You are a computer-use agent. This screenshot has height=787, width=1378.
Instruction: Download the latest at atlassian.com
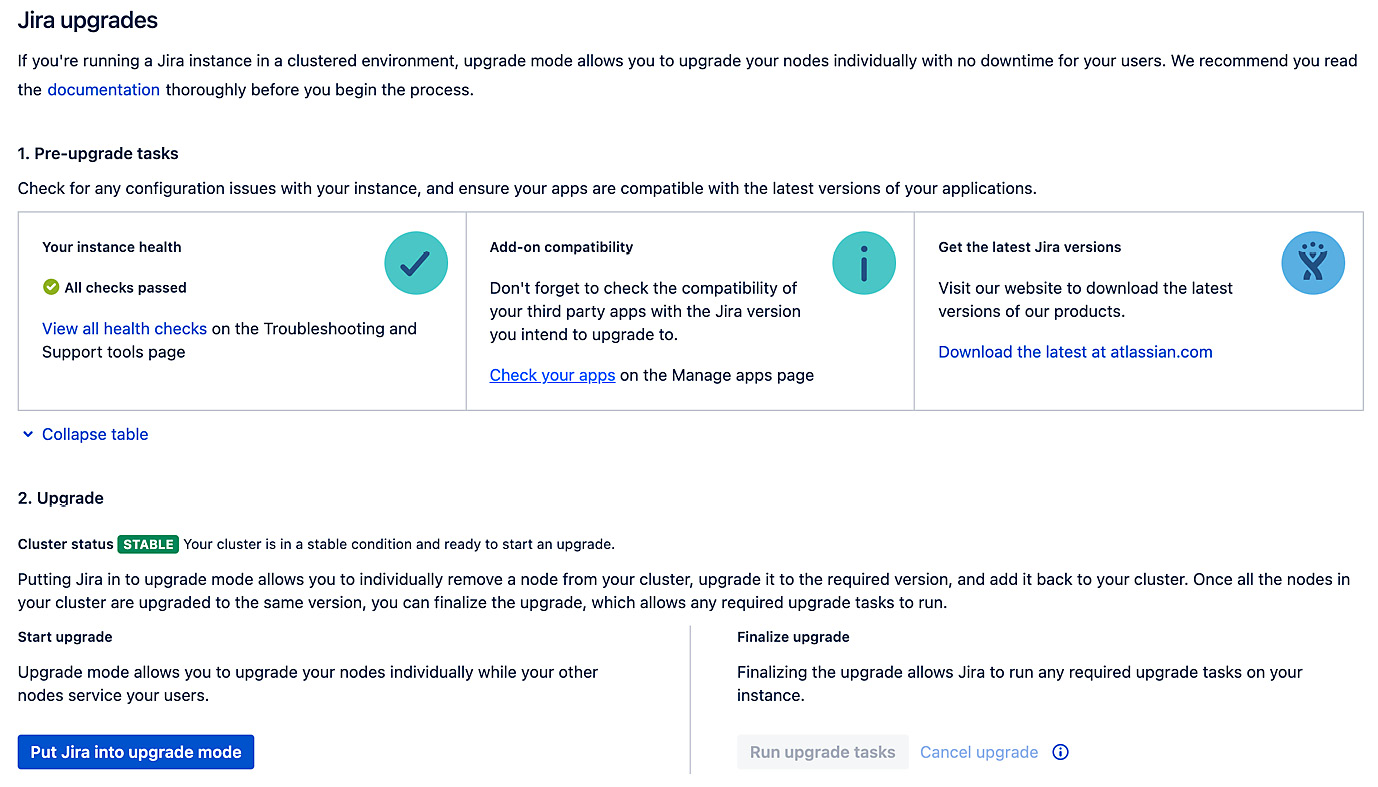(1075, 351)
